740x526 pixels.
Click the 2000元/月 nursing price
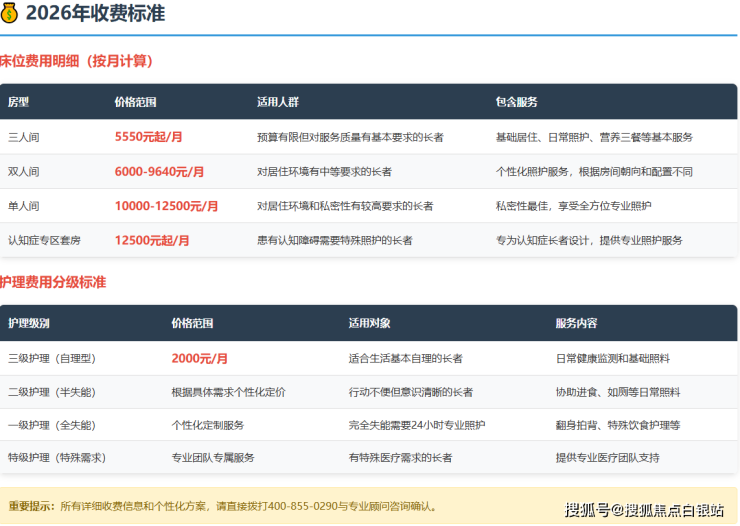[x=199, y=358]
